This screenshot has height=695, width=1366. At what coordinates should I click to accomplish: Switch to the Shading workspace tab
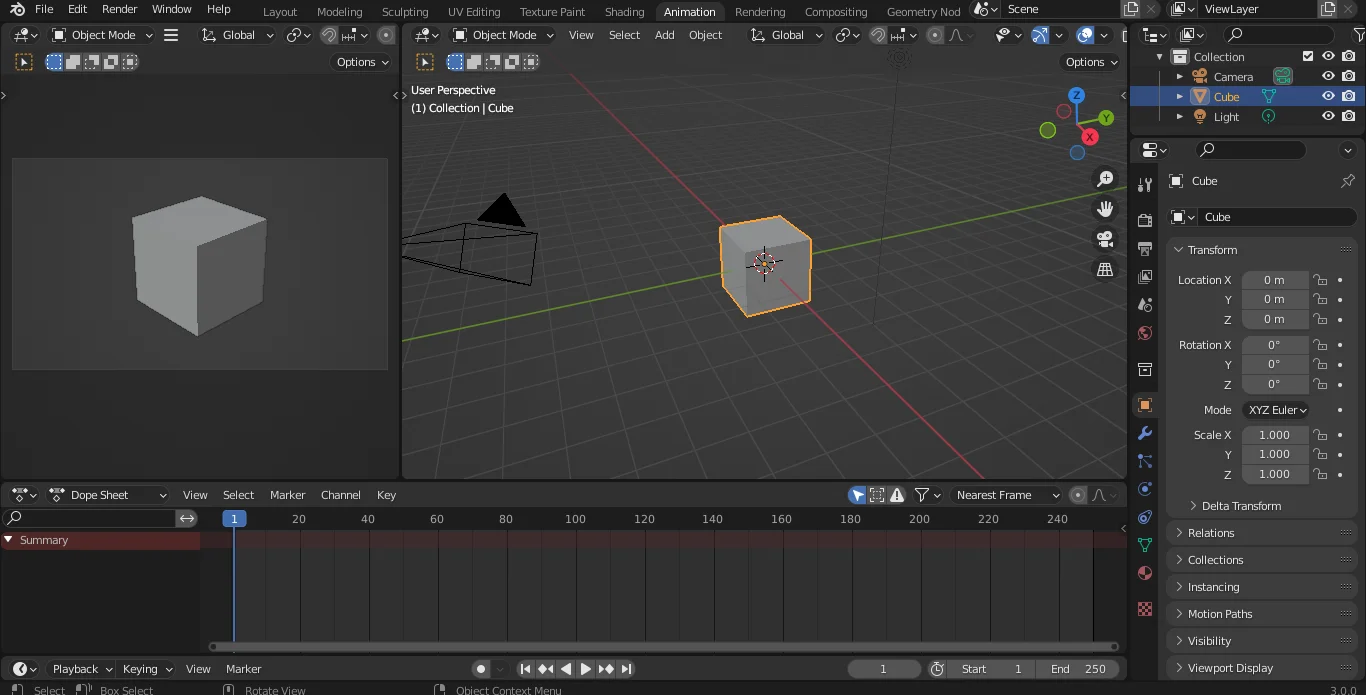624,12
